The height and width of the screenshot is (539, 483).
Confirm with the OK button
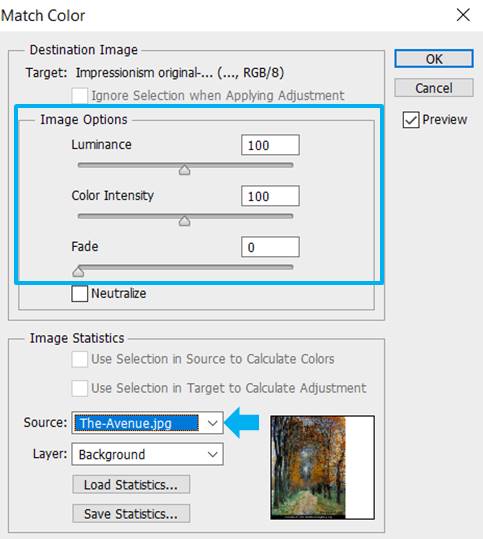pos(433,59)
